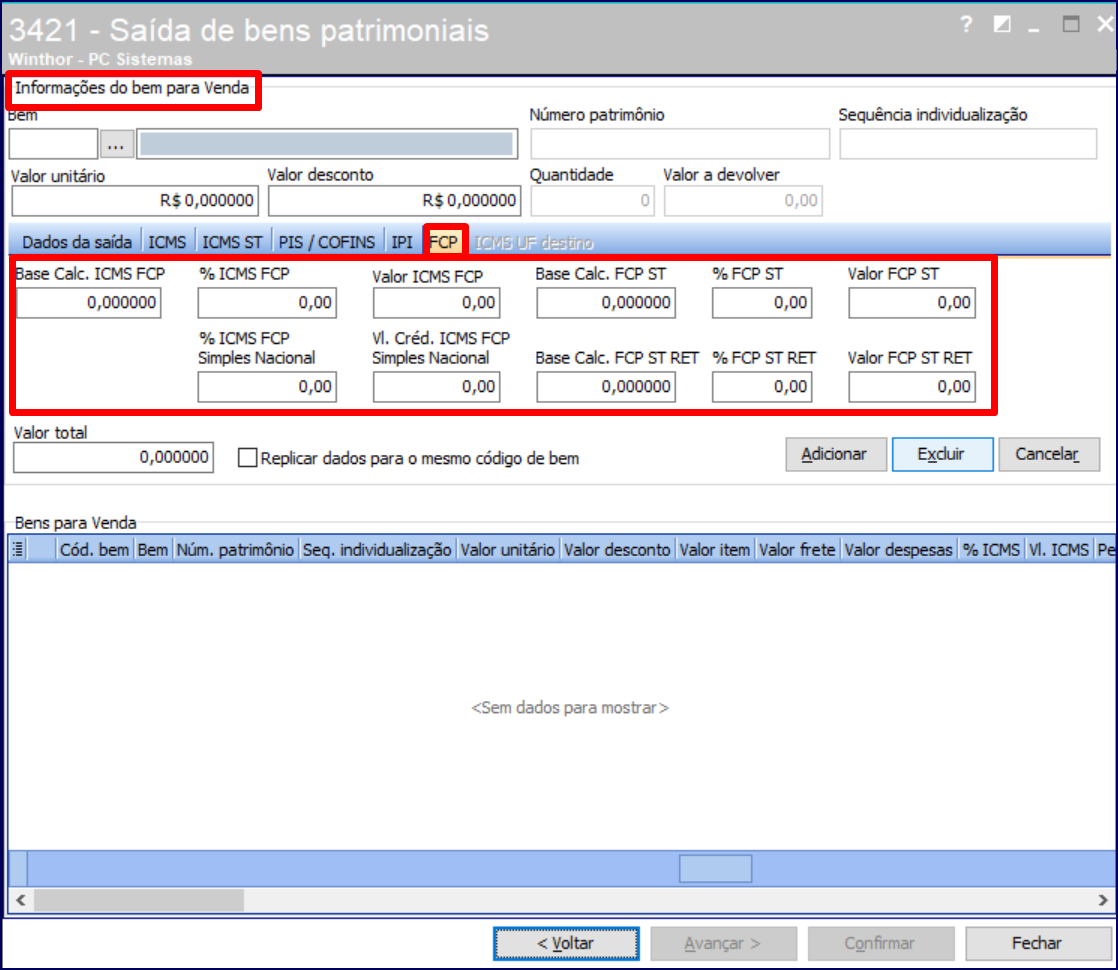Viewport: 1118px width, 970px height.
Task: Click the Adicionar button
Action: [x=836, y=454]
